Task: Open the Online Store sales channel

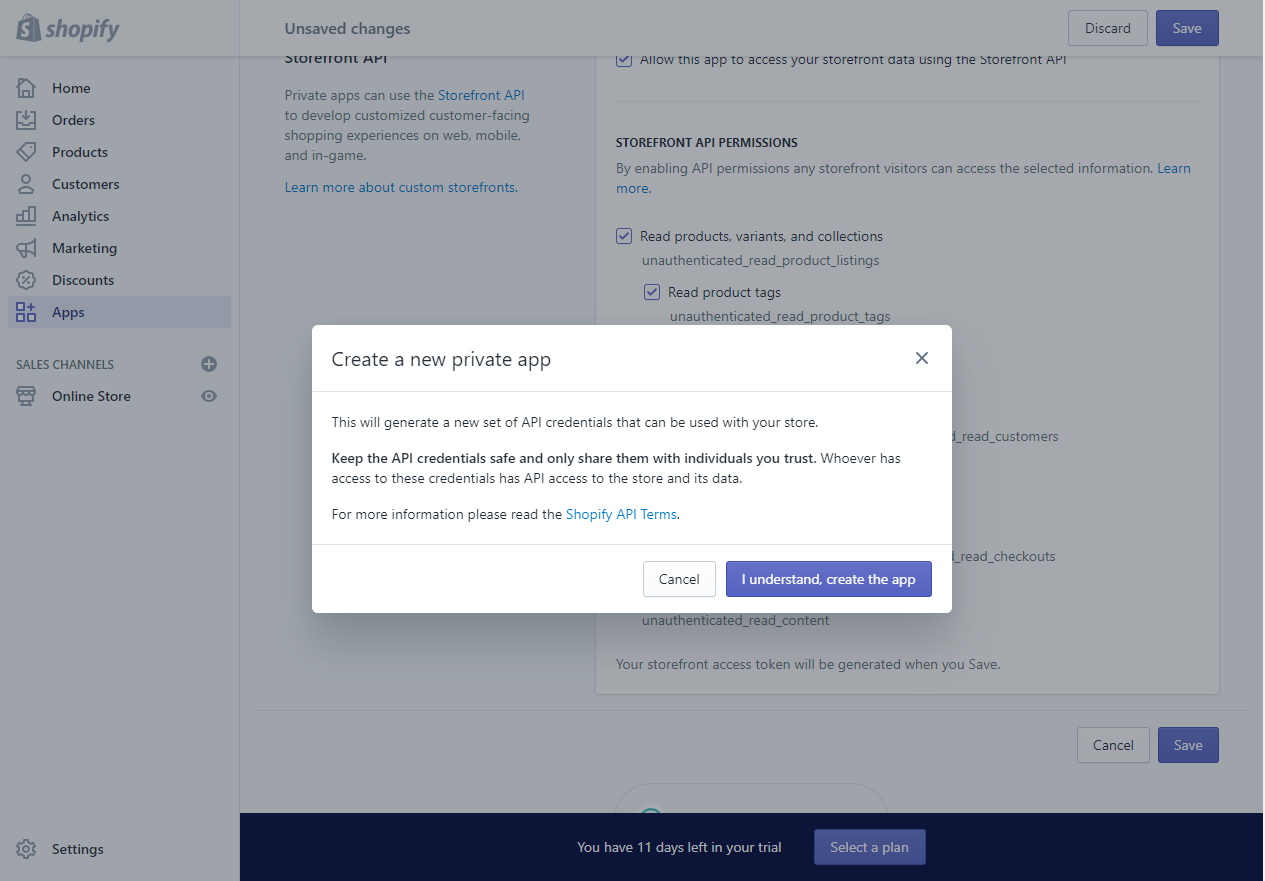Action: tap(91, 396)
